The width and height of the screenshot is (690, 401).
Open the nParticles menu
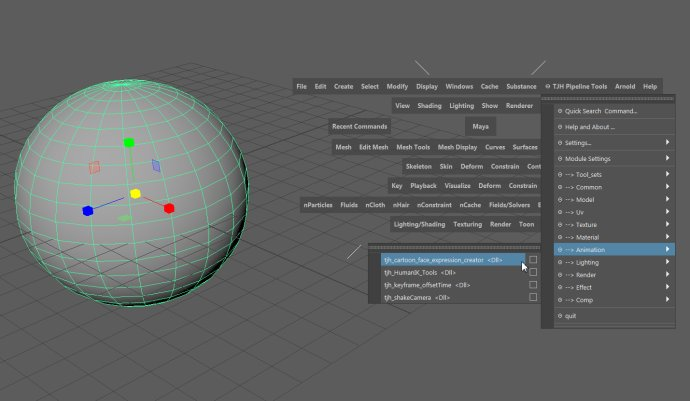318,205
